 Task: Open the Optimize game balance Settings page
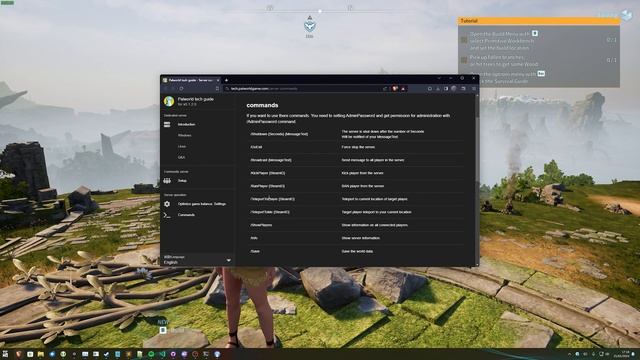tap(202, 204)
